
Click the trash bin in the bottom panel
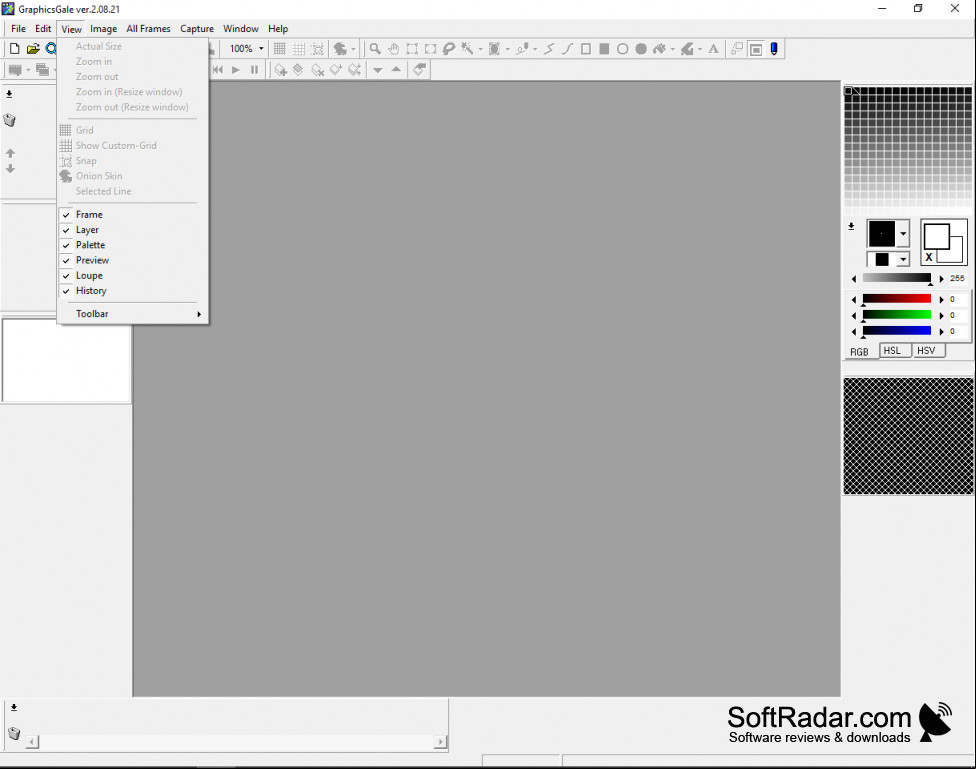point(14,733)
